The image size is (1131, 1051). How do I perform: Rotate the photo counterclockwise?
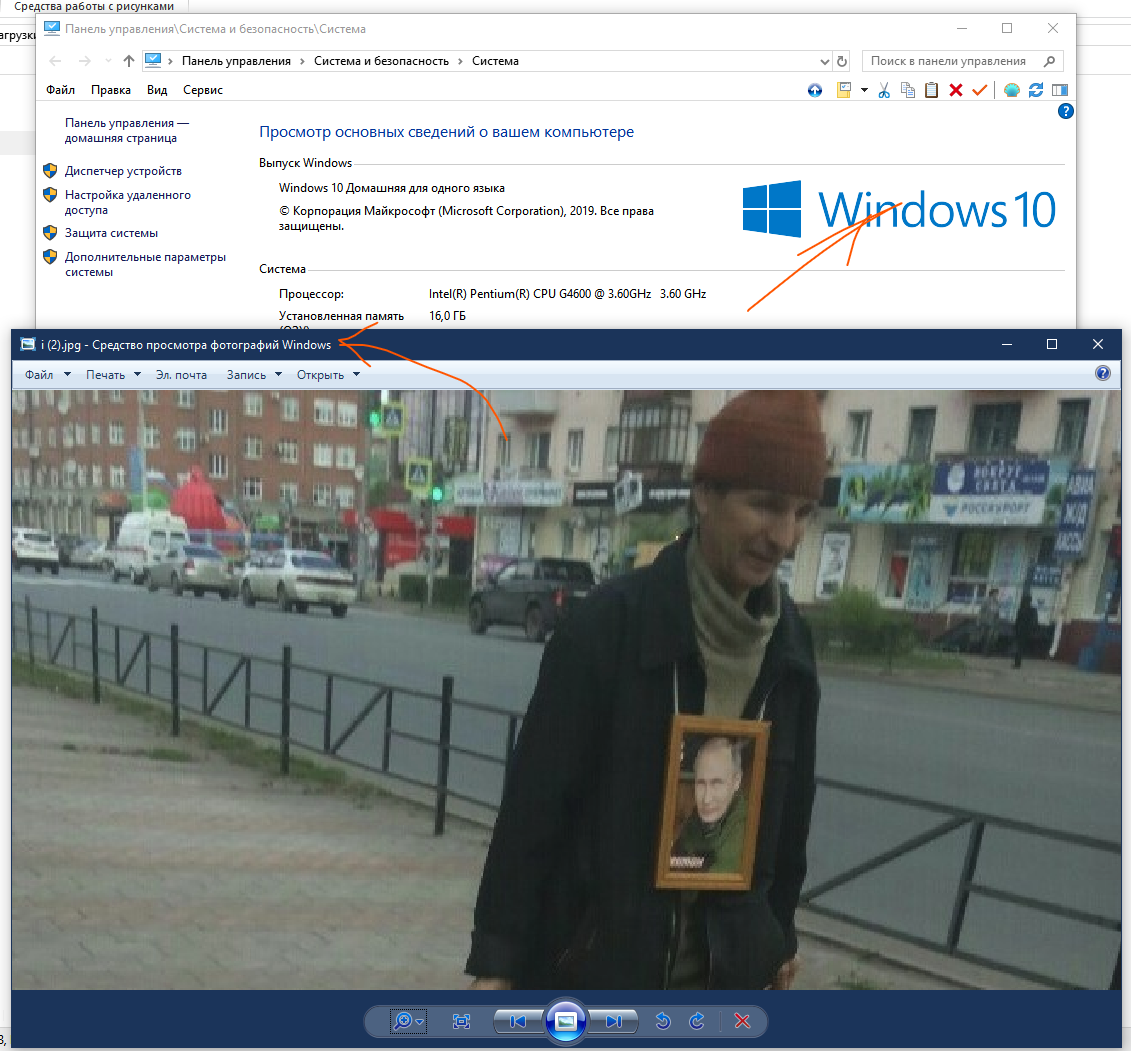[x=662, y=1021]
